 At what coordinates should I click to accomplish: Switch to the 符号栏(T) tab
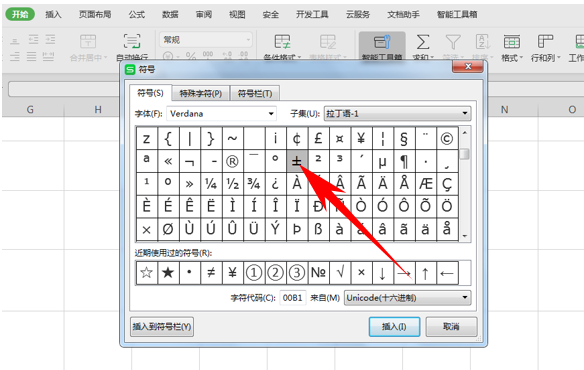tap(255, 94)
